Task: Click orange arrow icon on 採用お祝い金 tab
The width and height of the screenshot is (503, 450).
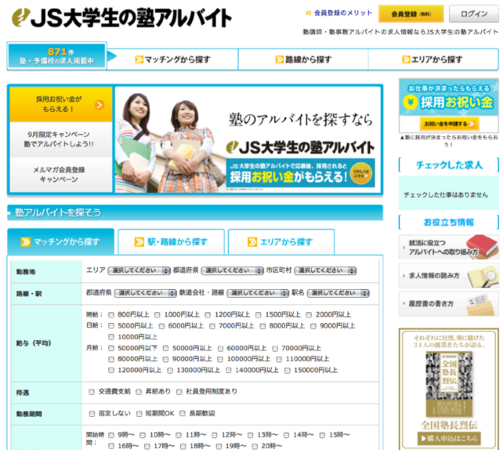Action: (x=99, y=105)
